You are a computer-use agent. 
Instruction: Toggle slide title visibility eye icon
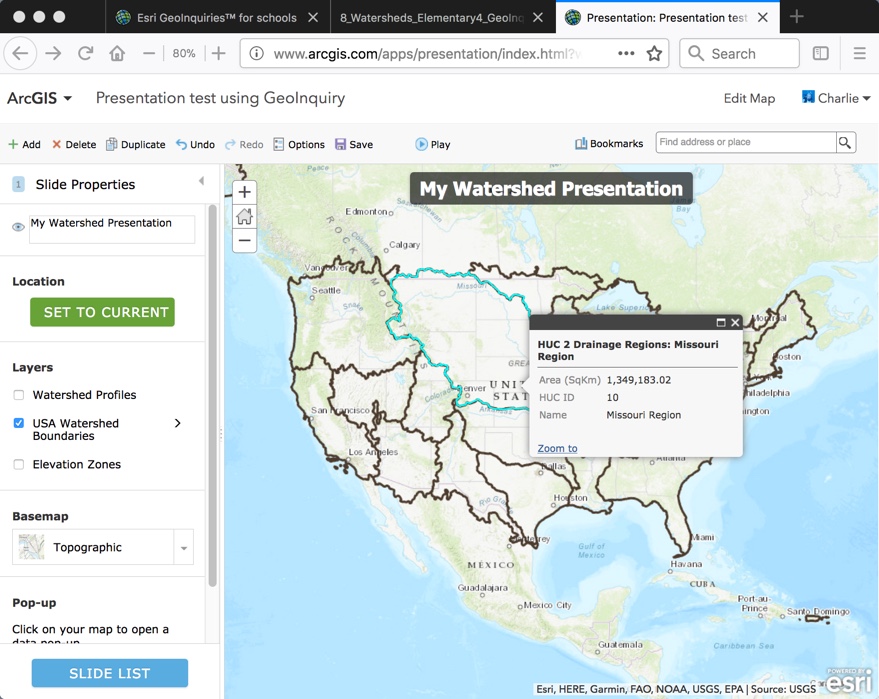(18, 227)
